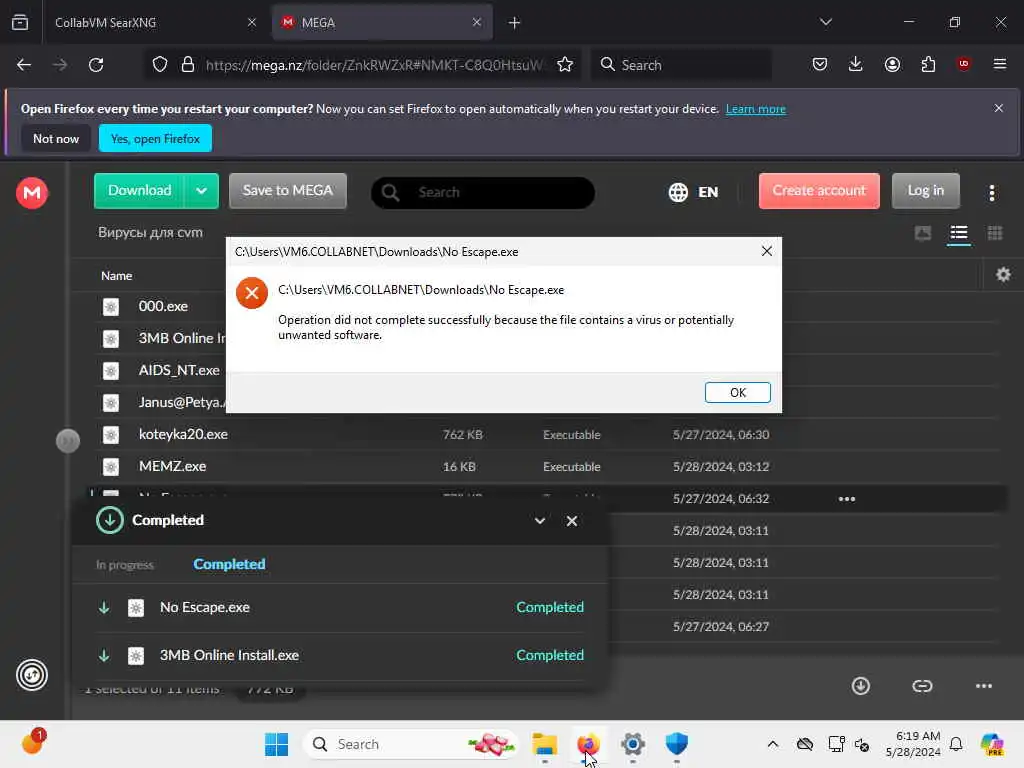The height and width of the screenshot is (768, 1024).
Task: Open the taskbar clock and date
Action: [x=913, y=744]
